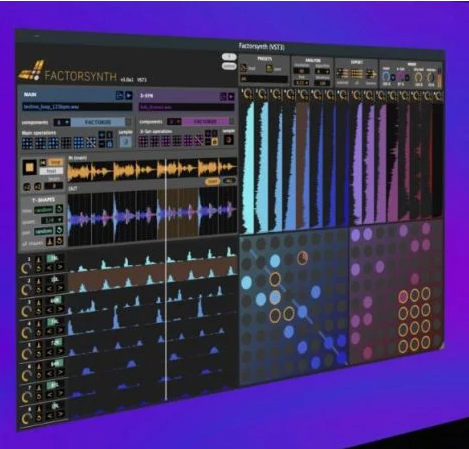Open the ANALYSIS FFT size dropdown

[x=301, y=83]
